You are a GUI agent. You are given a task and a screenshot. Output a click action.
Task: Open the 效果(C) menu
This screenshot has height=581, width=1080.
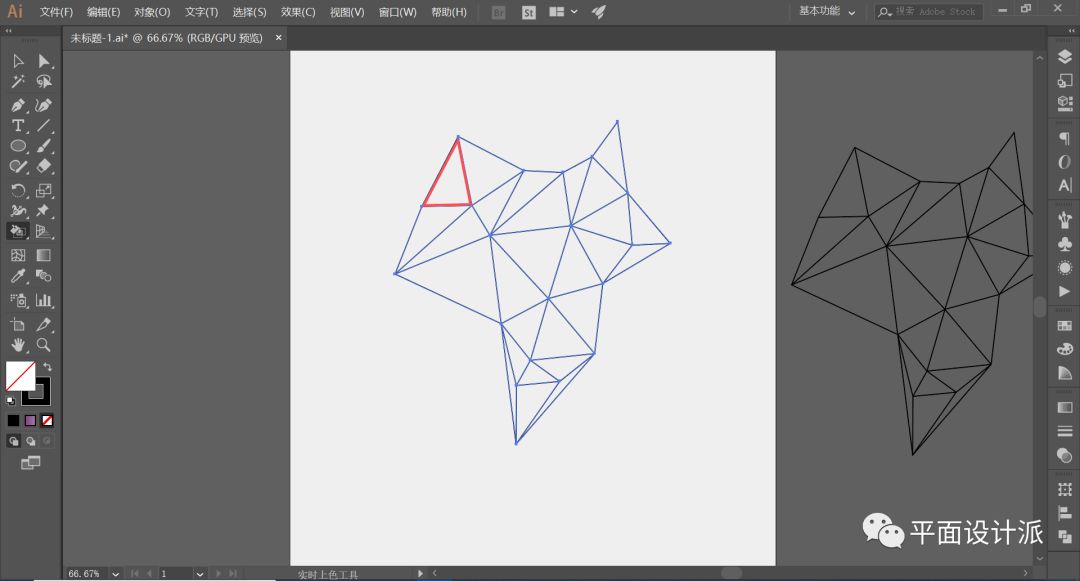tap(298, 12)
